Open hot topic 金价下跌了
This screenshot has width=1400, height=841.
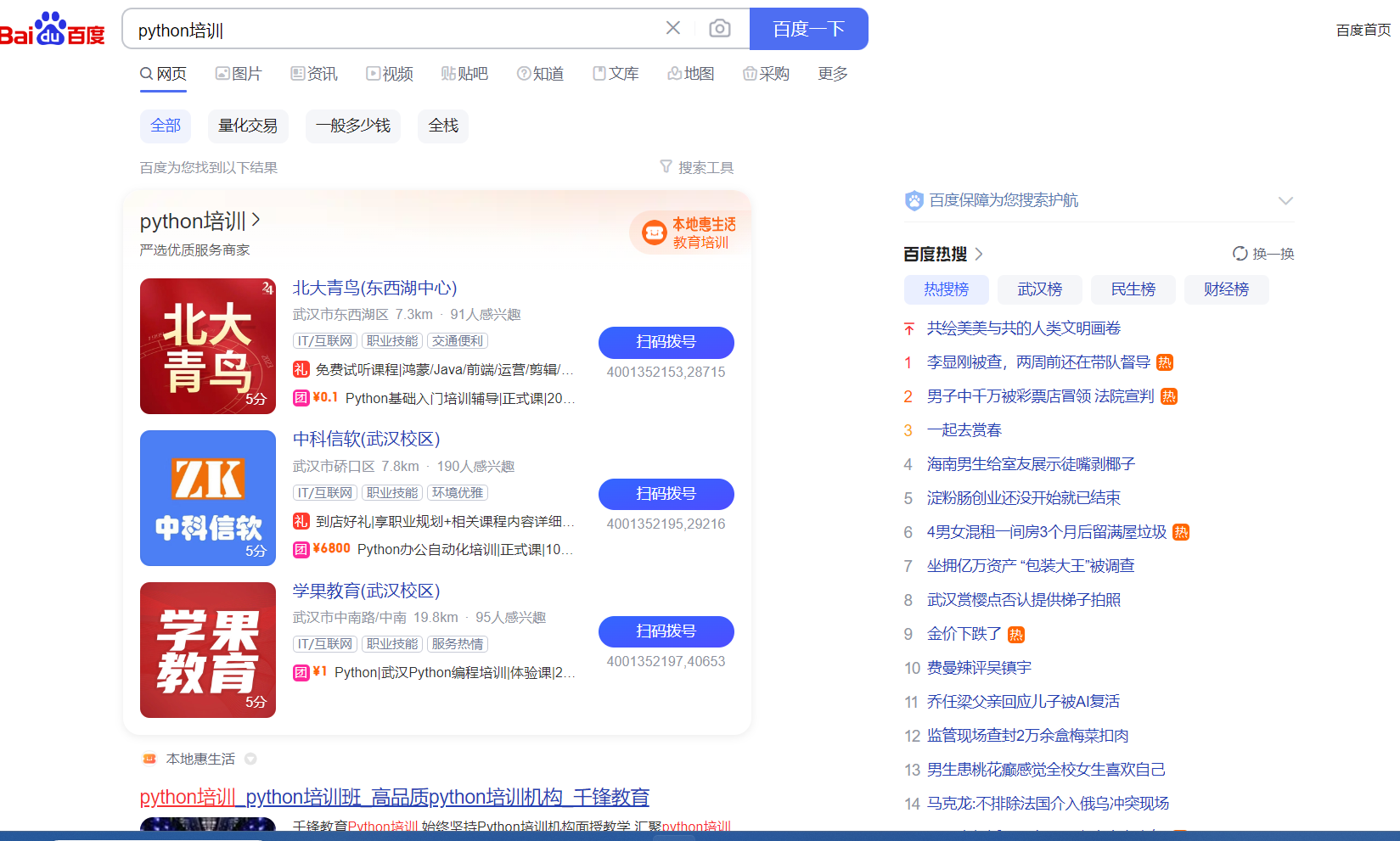point(964,634)
